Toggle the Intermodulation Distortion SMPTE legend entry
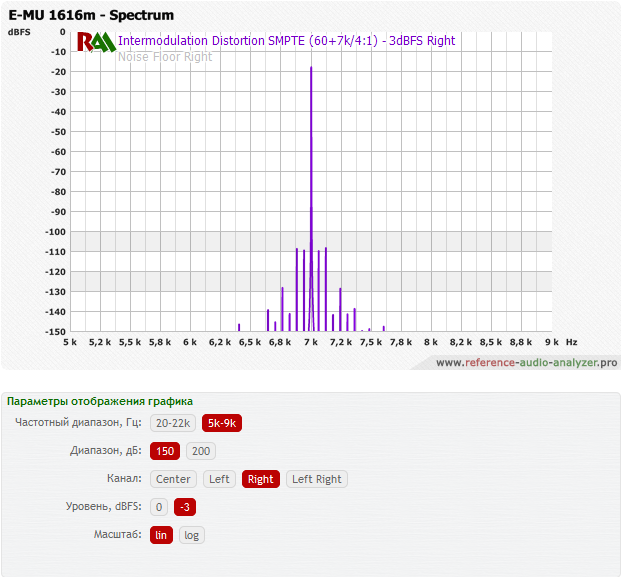625x577 pixels. 286,41
